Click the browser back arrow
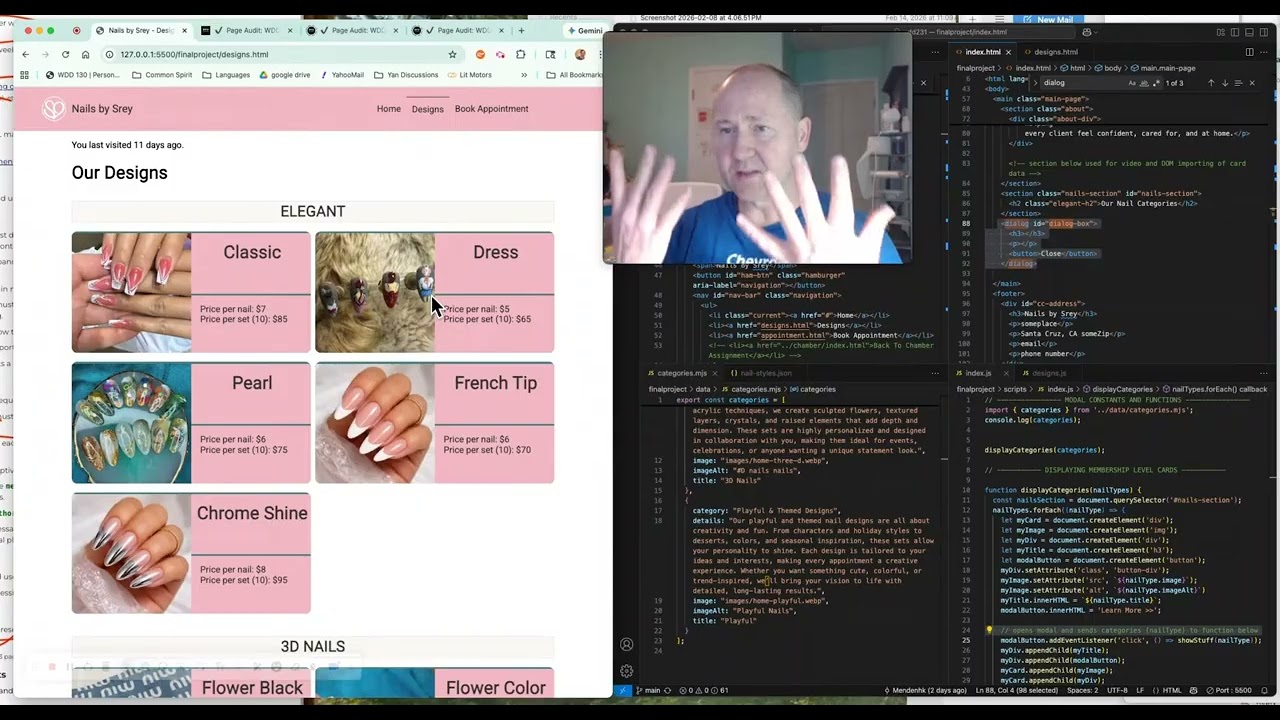1280x720 pixels. coord(26,54)
